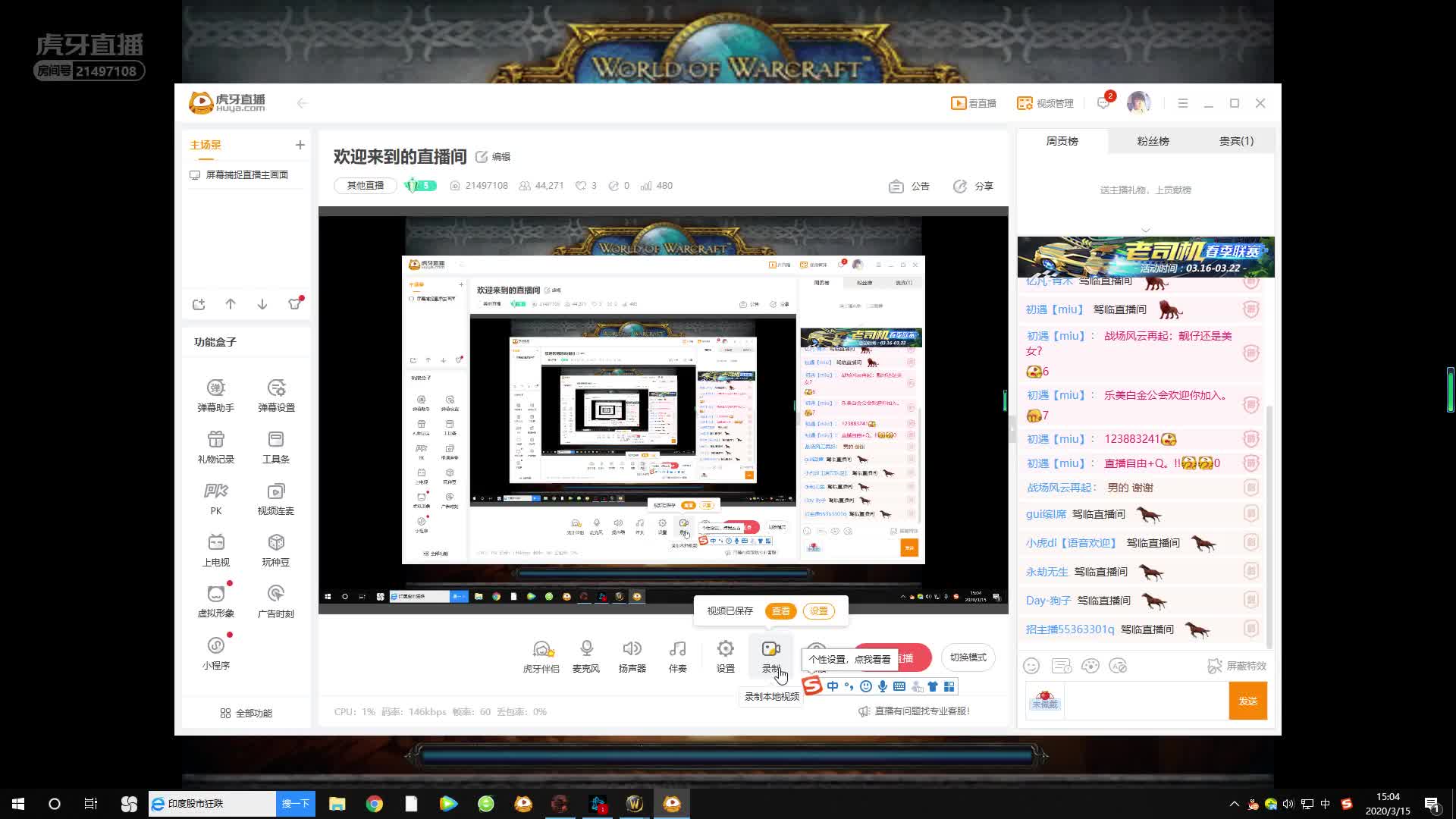Viewport: 1456px width, 819px height.
Task: Click the chat list scrollbar
Action: click(1269, 526)
